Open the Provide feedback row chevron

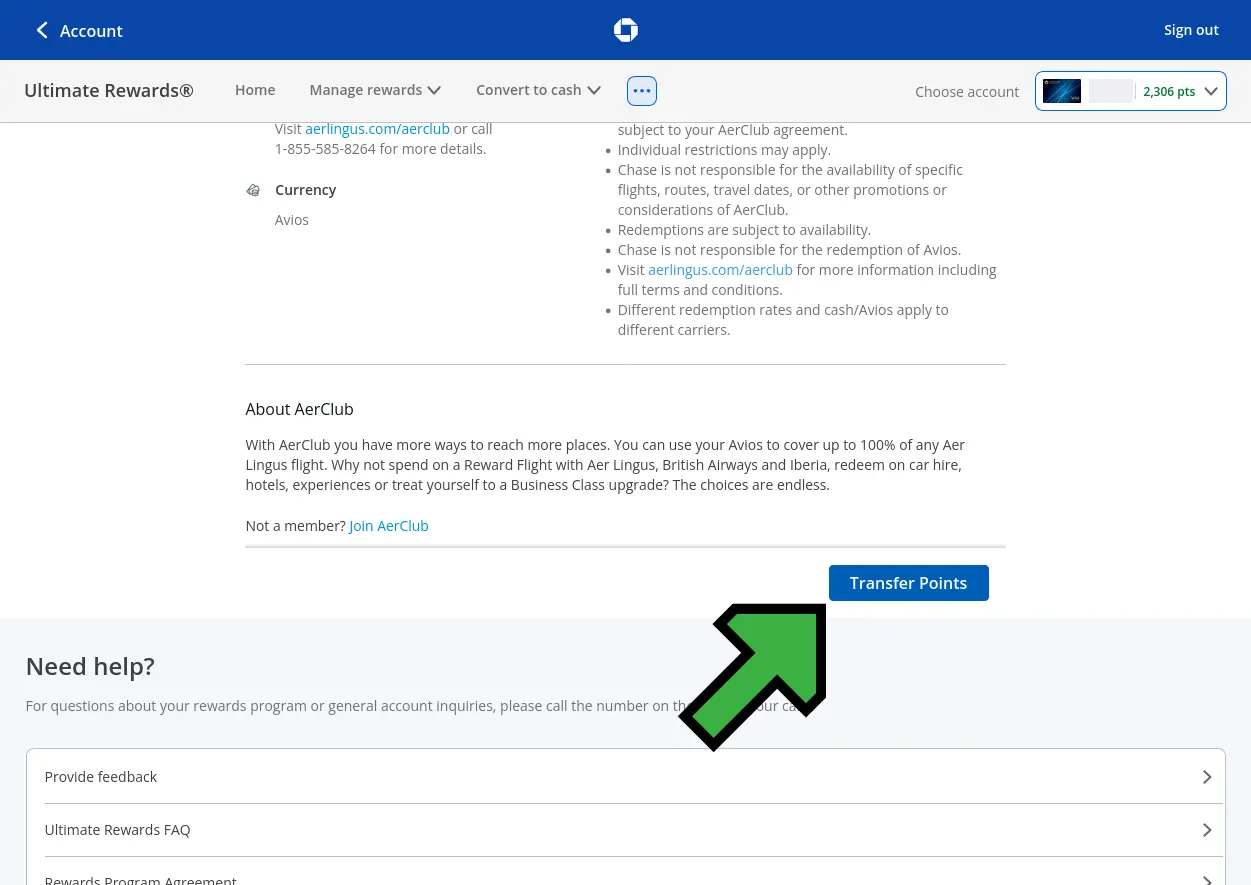click(x=1207, y=777)
